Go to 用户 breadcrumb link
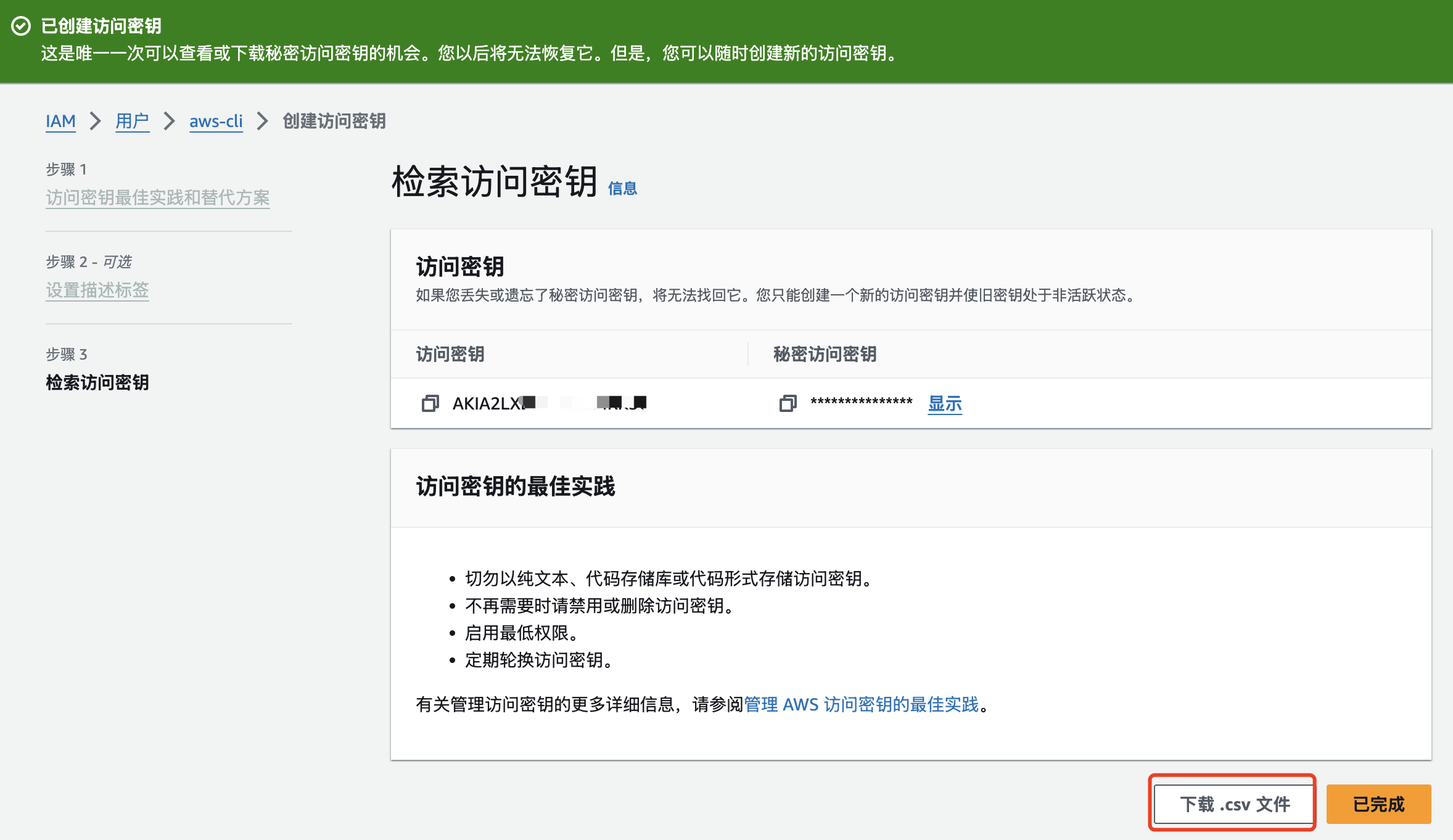 click(132, 121)
